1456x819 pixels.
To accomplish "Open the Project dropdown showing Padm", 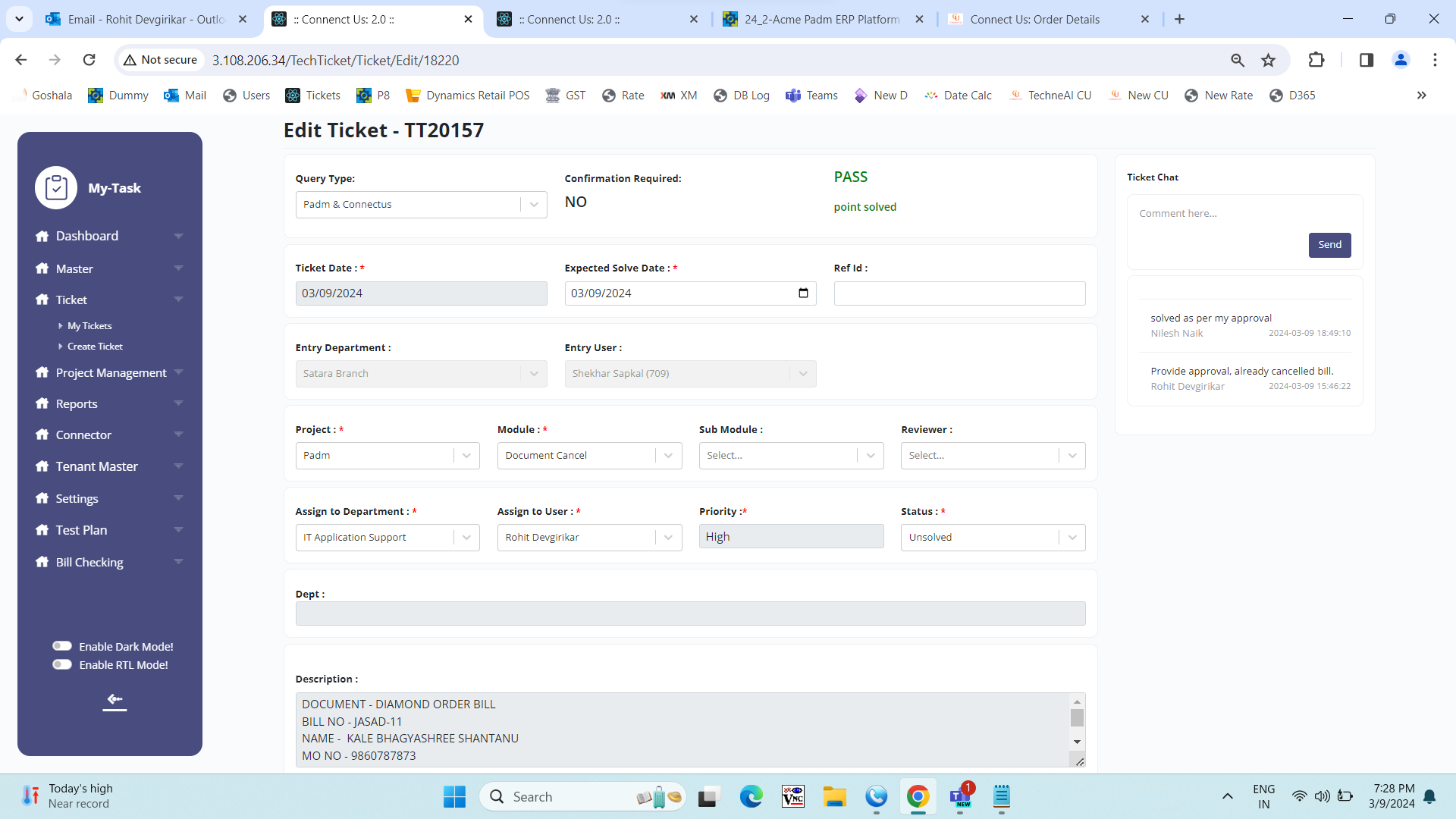I will tap(388, 456).
